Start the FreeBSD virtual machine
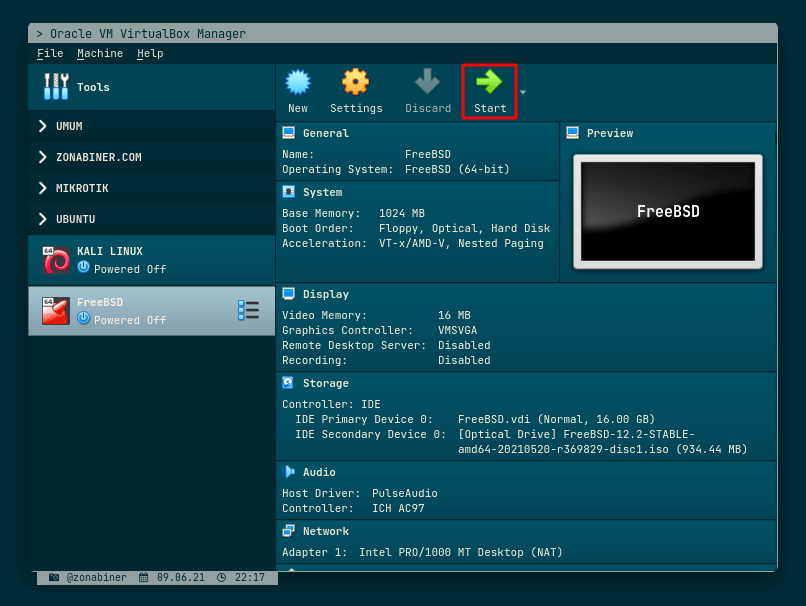 pos(489,80)
